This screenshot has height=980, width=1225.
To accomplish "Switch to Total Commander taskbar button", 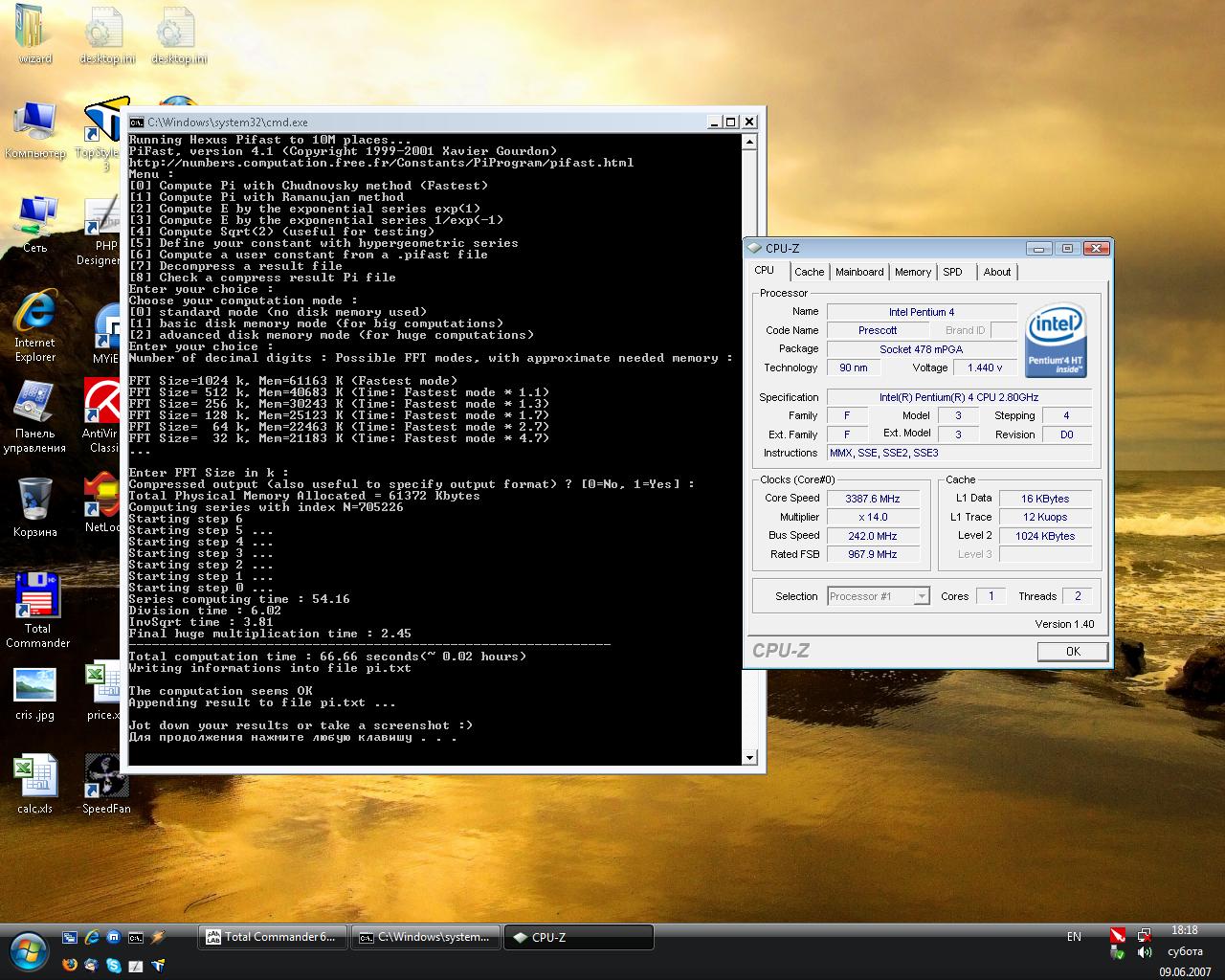I will tap(273, 937).
